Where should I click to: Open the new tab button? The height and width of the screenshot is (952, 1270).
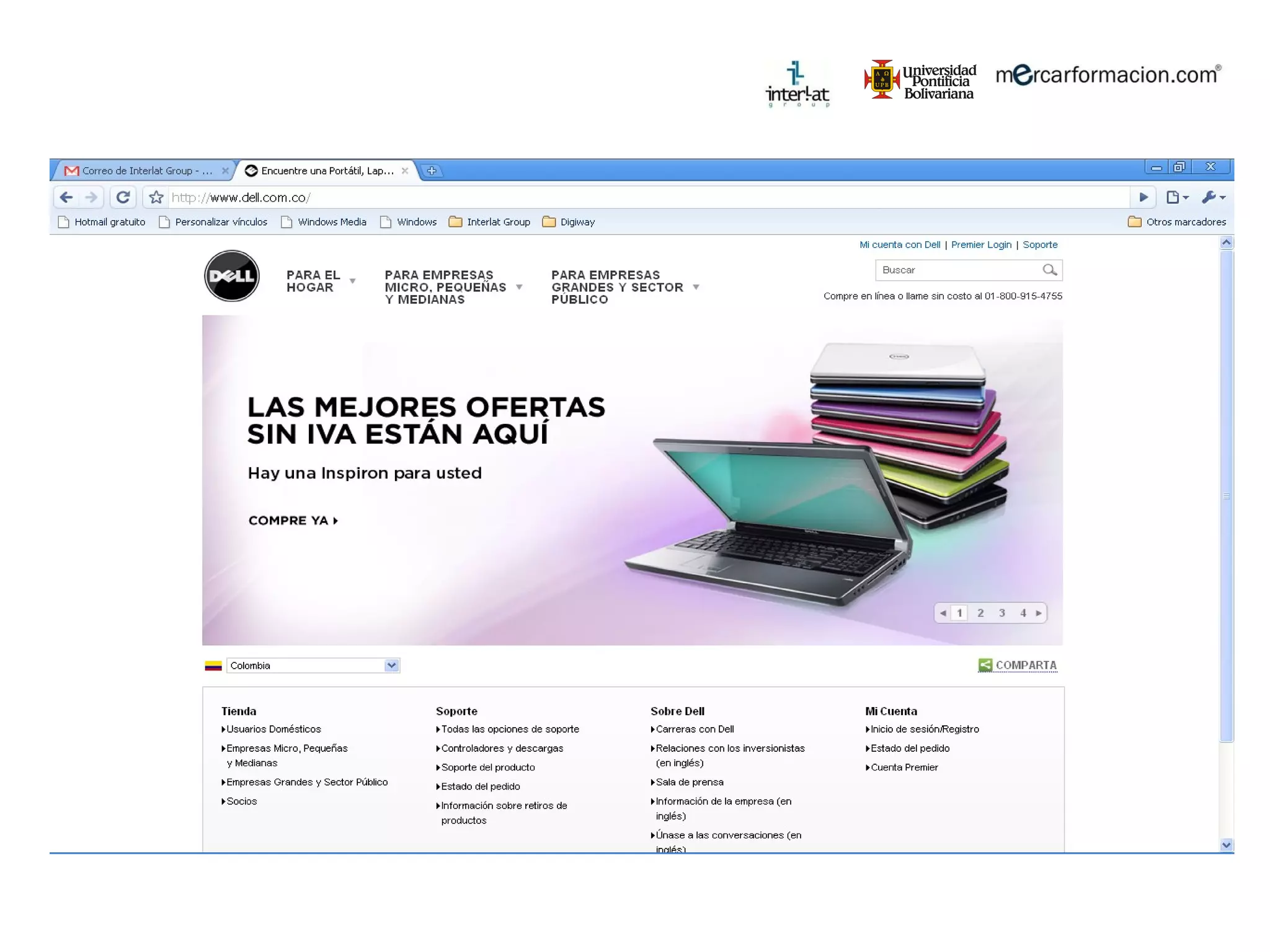(x=432, y=170)
